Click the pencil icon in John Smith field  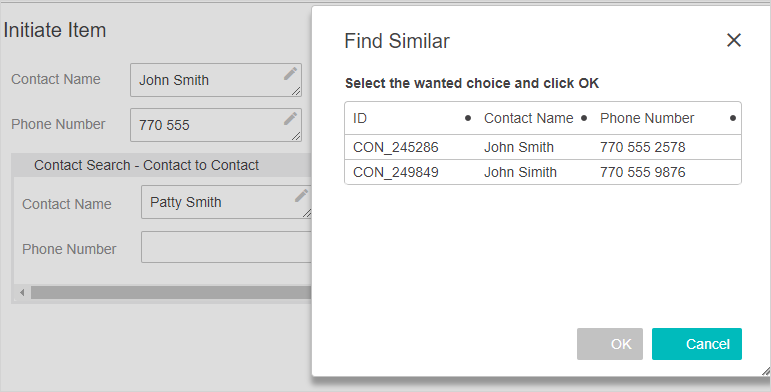tap(290, 74)
